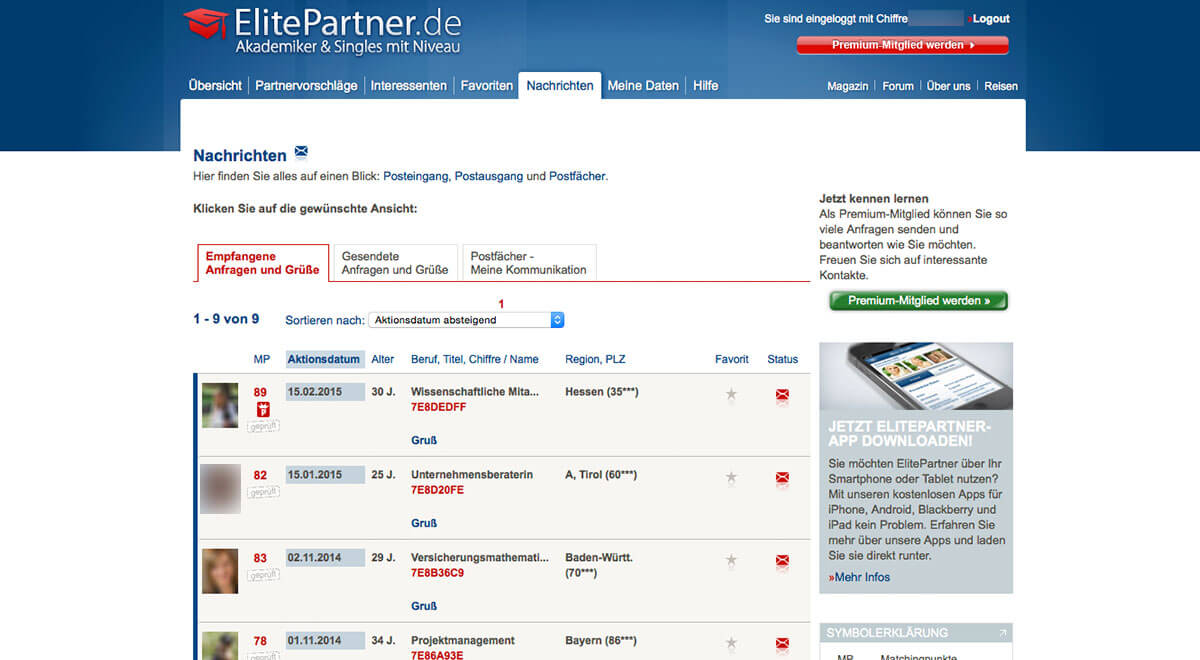Screen dimensions: 1200x660
Task: Click red Premium-Mitglied werden button in header
Action: pyautogui.click(x=903, y=45)
